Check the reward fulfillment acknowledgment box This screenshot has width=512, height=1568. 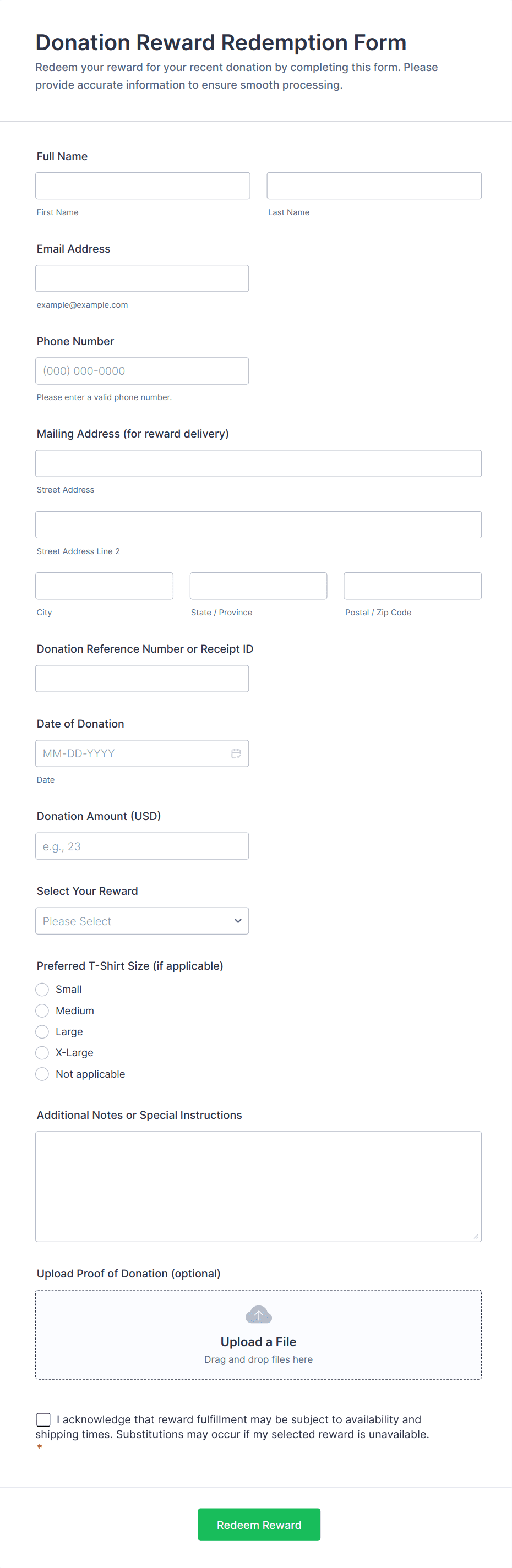[43, 1419]
